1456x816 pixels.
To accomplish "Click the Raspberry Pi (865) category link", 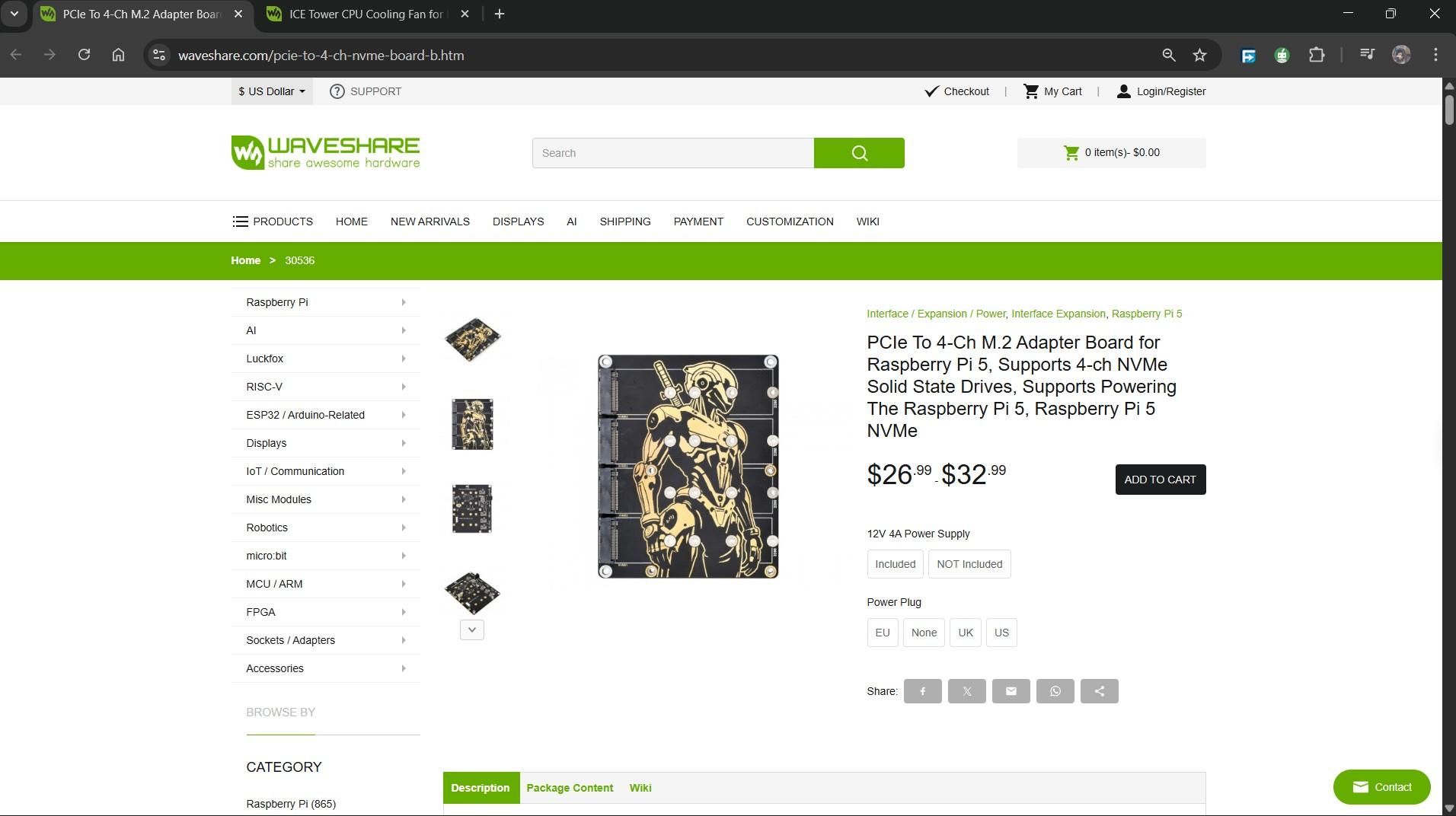I will coord(291,804).
